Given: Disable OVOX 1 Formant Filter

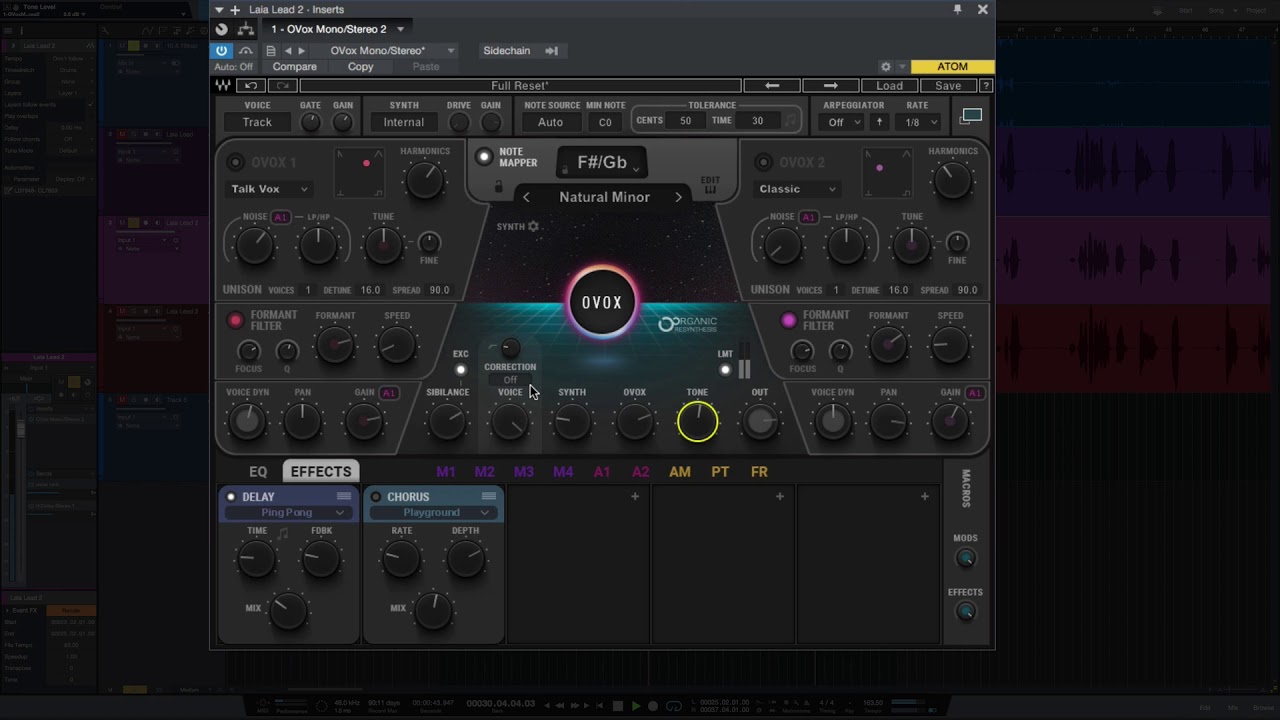Looking at the screenshot, I should 236,320.
